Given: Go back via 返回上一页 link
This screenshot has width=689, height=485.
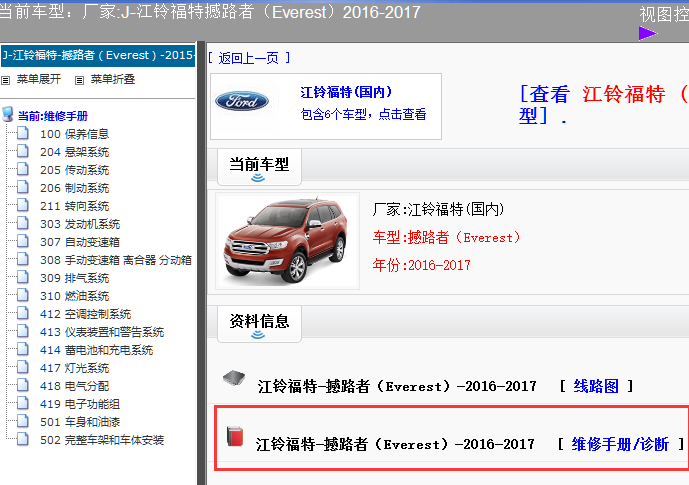Looking at the screenshot, I should (x=249, y=58).
